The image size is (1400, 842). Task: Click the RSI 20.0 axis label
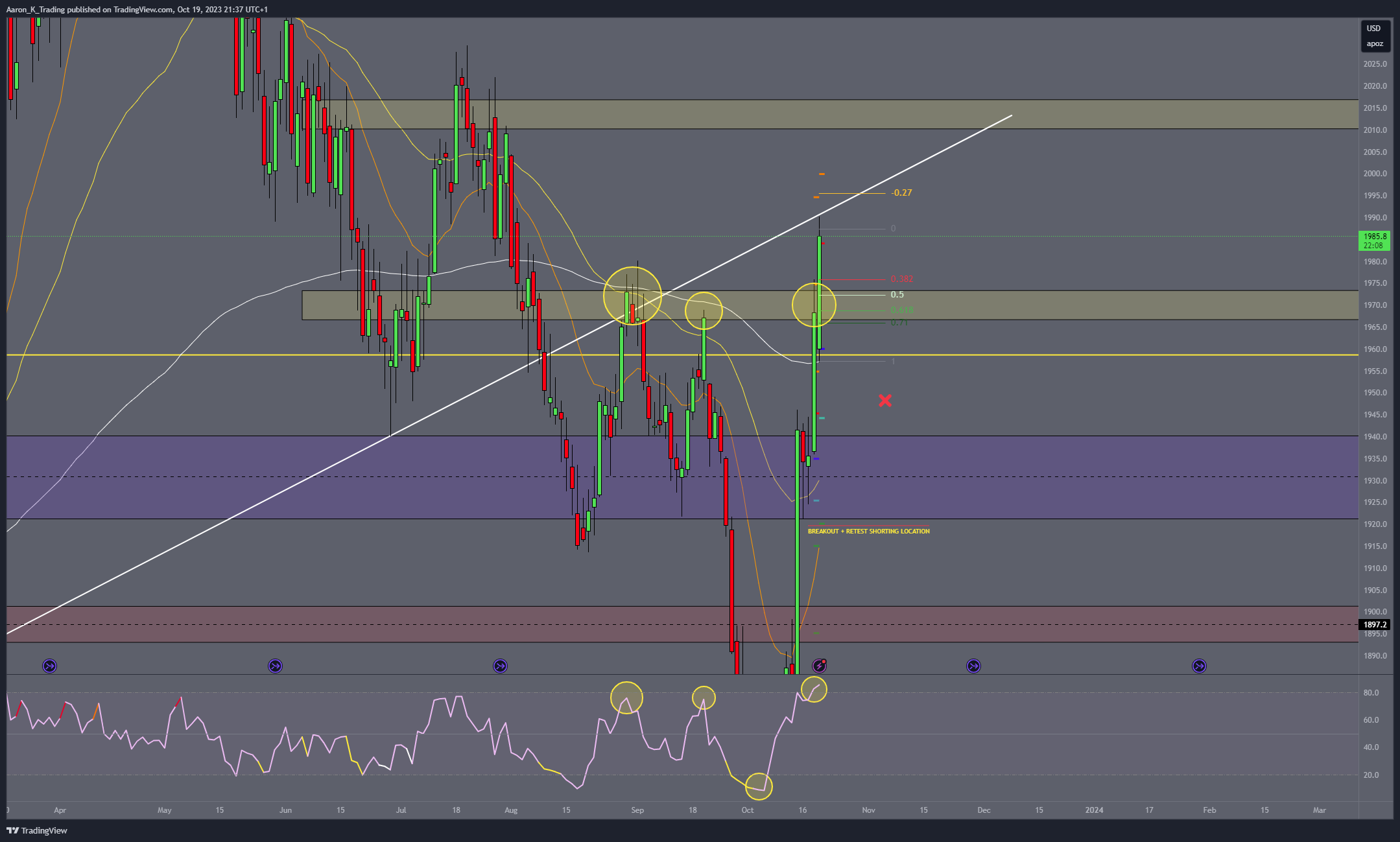[x=1371, y=775]
